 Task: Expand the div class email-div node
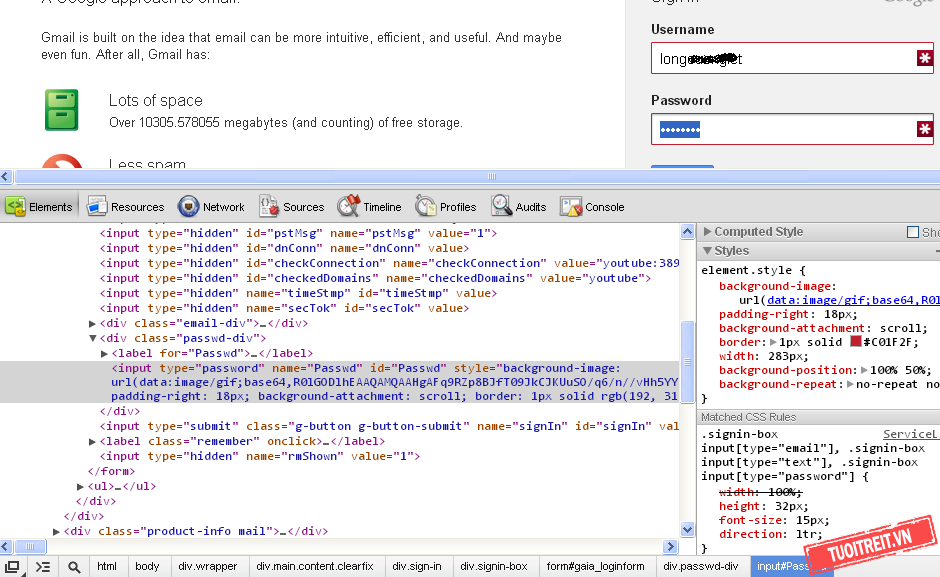93,323
